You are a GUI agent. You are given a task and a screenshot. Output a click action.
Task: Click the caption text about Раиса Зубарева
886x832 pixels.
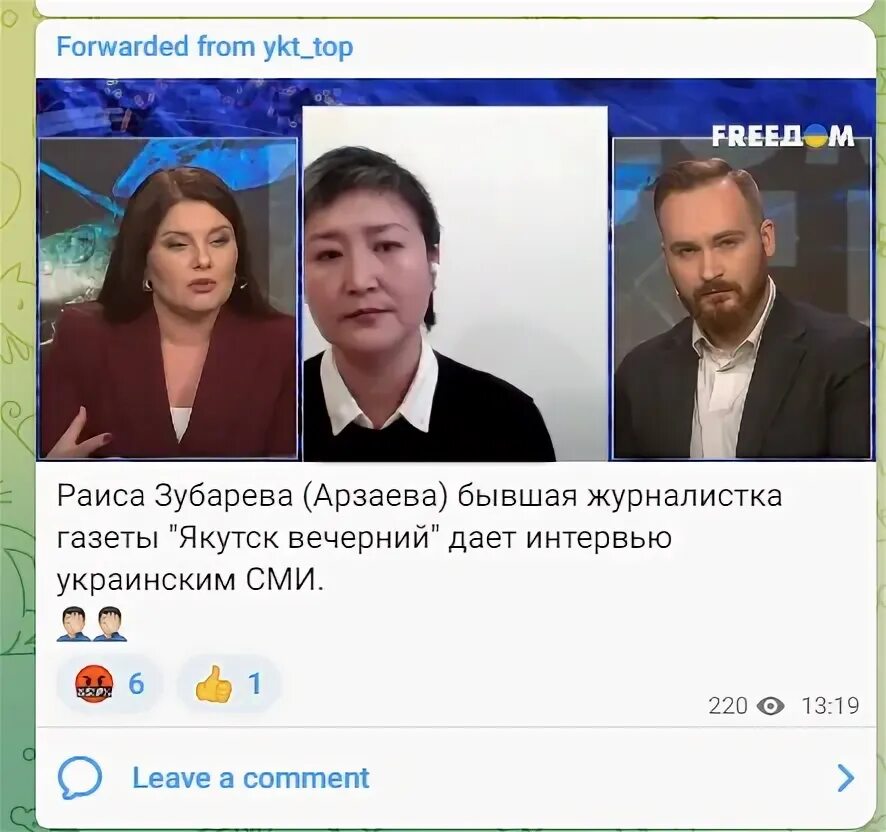[x=419, y=538]
